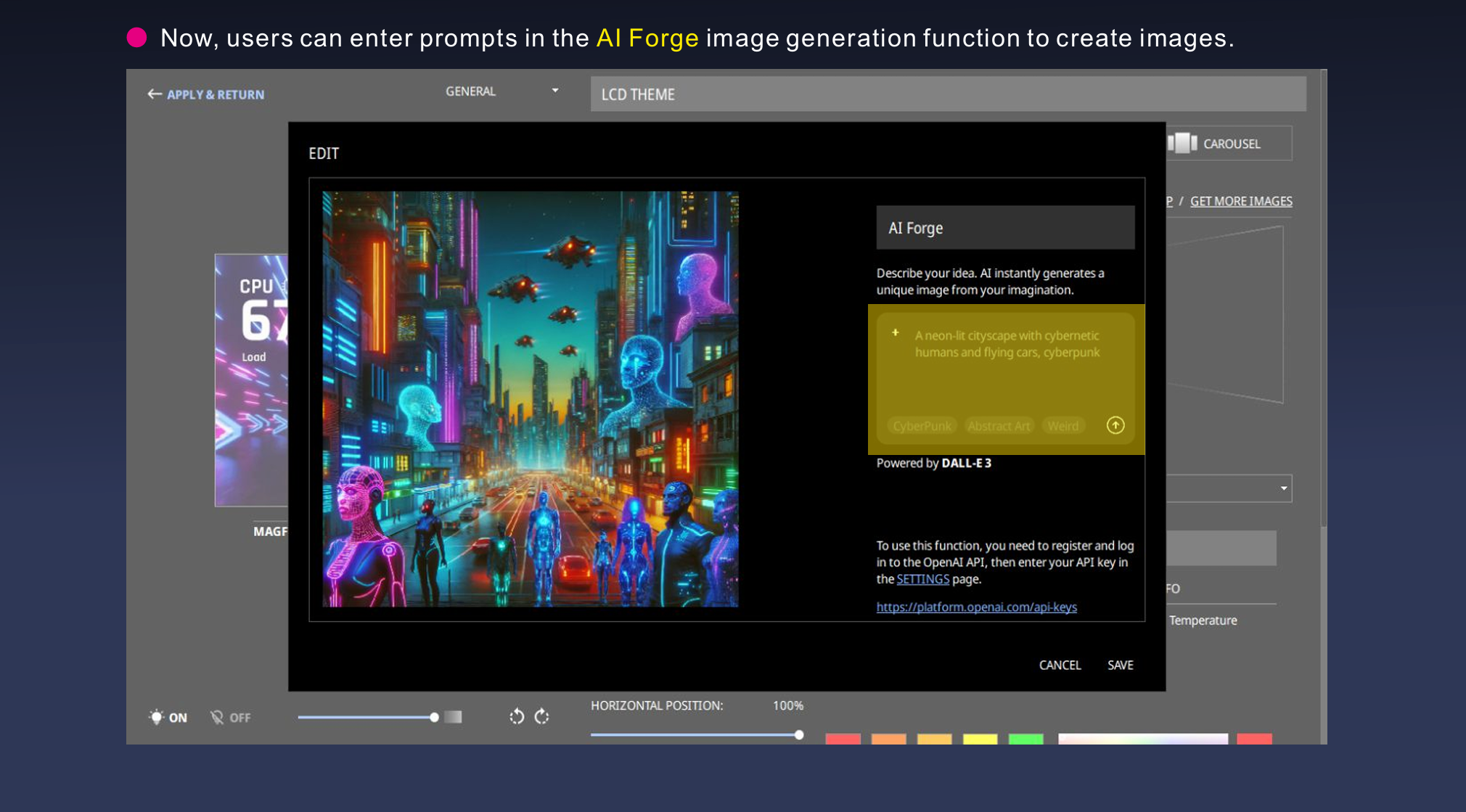This screenshot has height=812, width=1466.
Task: Rotate the preview image clockwise
Action: (543, 717)
